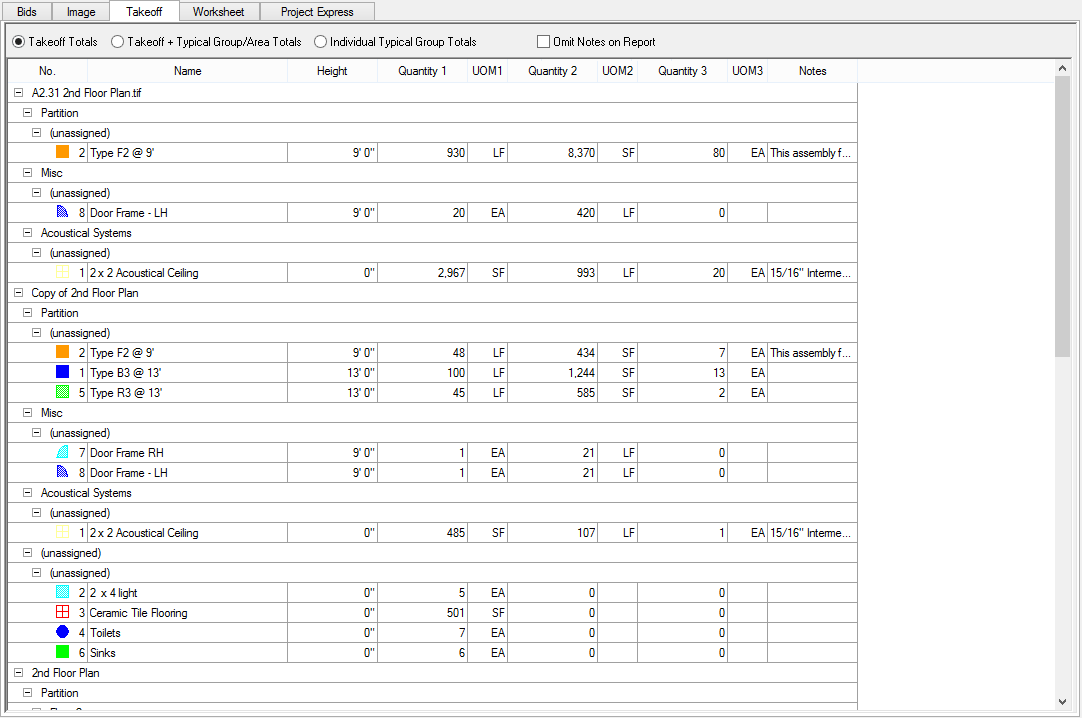Image resolution: width=1082 pixels, height=718 pixels.
Task: Click the 2x2 Acoustical Ceiling icon, 485 SF row
Action: tap(63, 532)
